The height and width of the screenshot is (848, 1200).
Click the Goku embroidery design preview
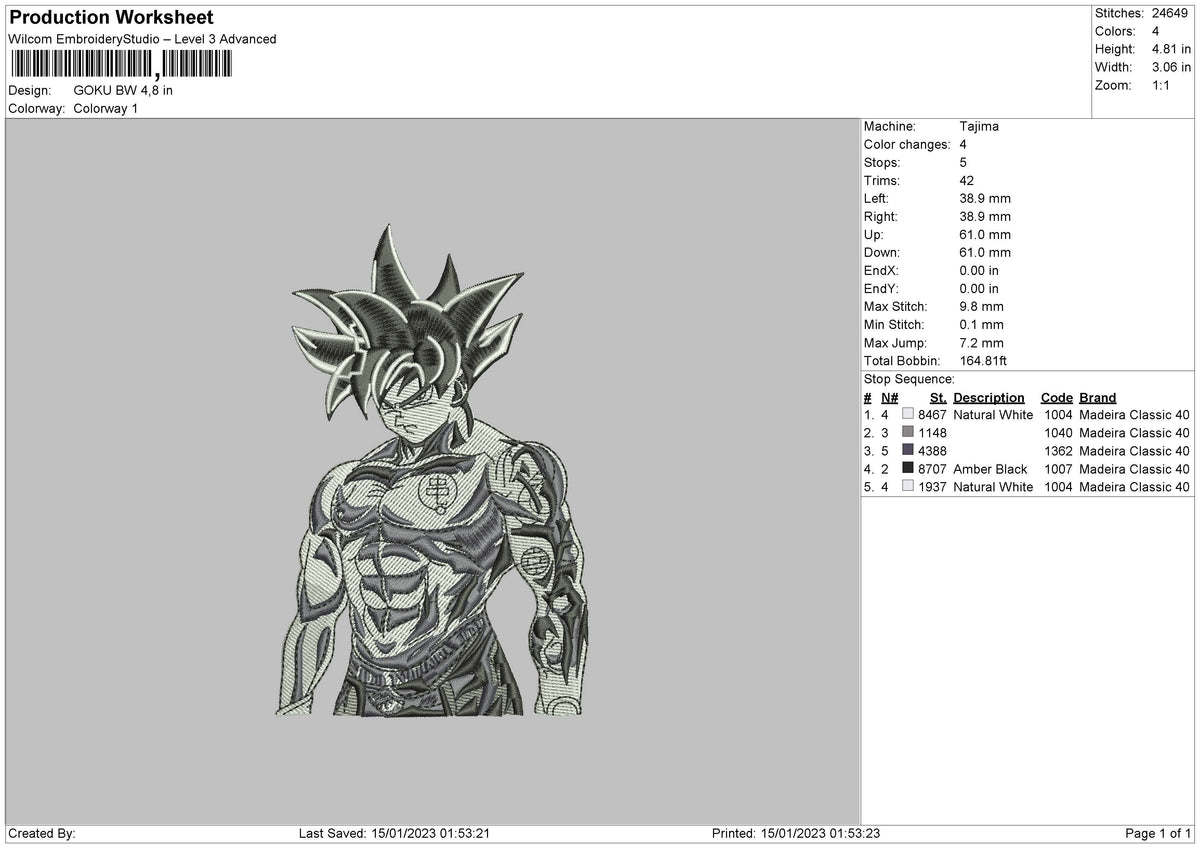pos(433,469)
